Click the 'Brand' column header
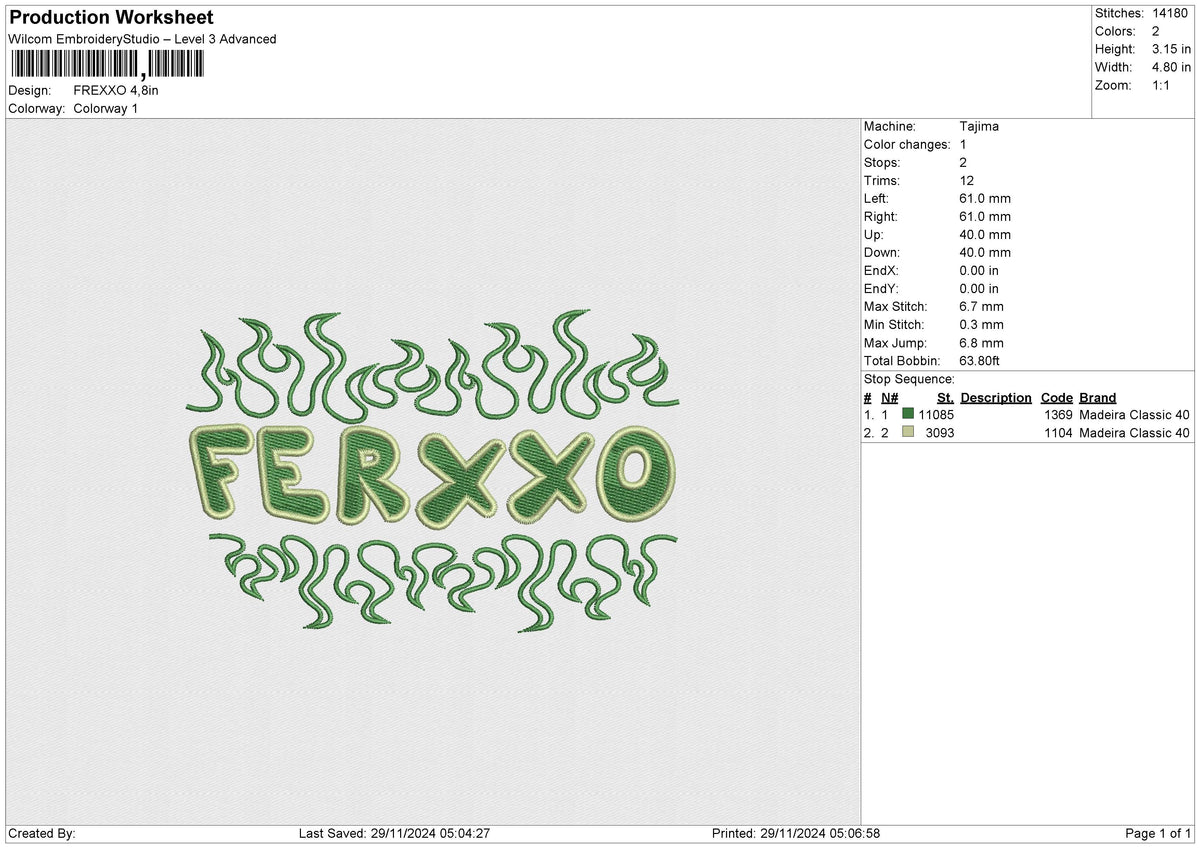 [x=1098, y=397]
